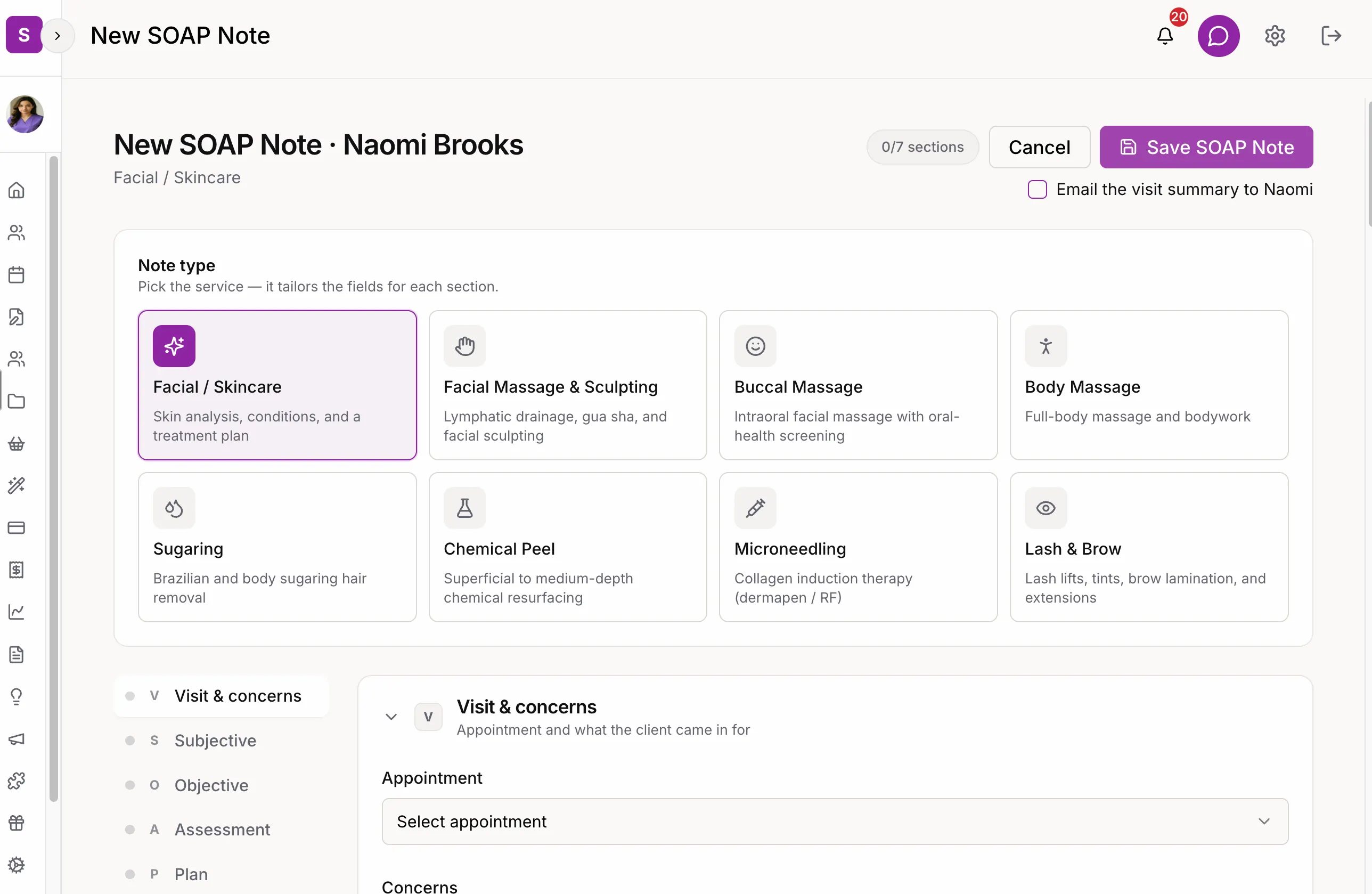Select Lash & Brow note type card
The height and width of the screenshot is (894, 1372).
click(x=1149, y=547)
